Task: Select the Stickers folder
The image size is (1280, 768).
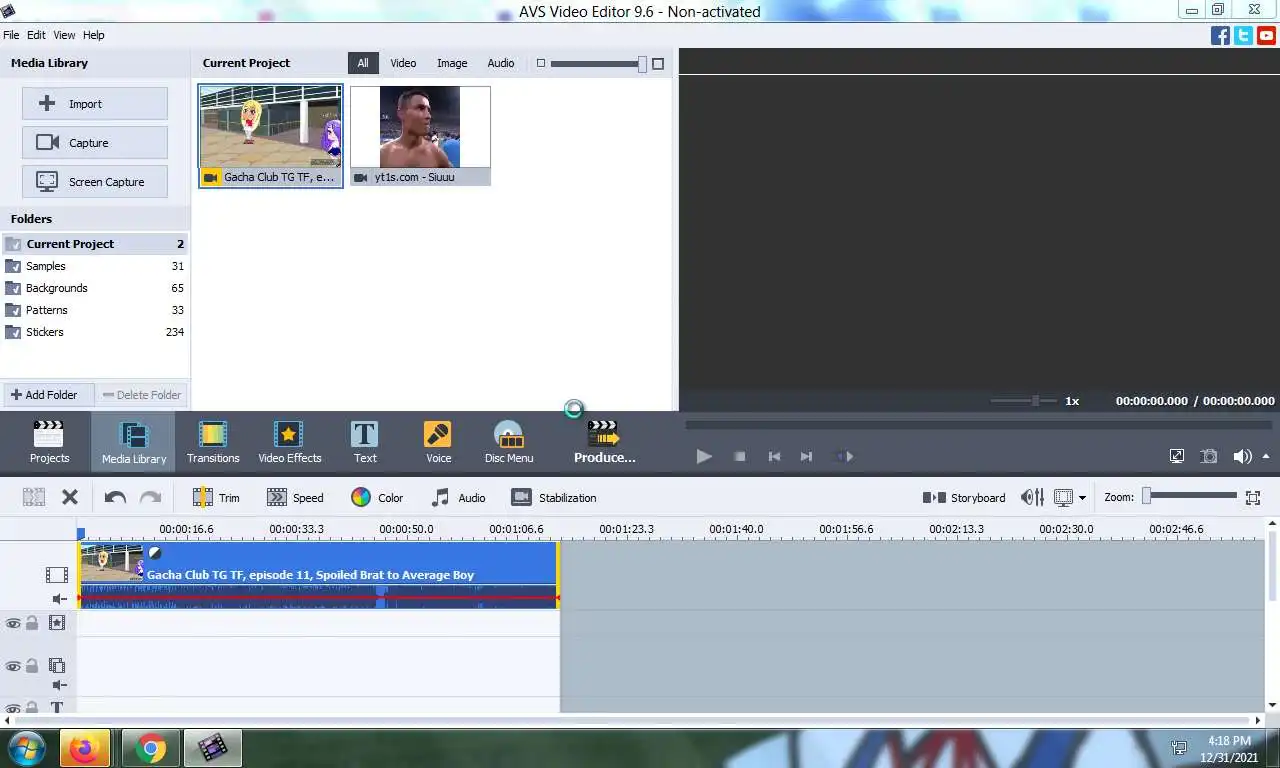Action: pos(95,332)
